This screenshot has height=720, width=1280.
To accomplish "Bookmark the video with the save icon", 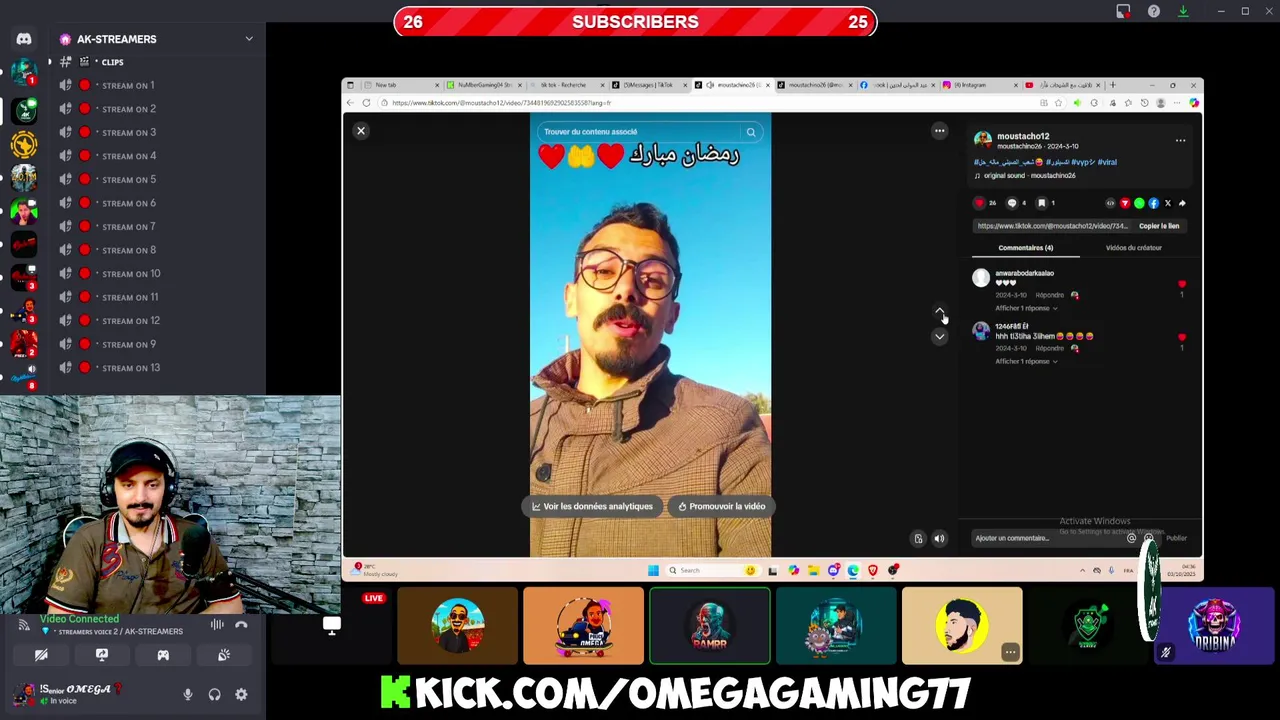I will click(1041, 203).
